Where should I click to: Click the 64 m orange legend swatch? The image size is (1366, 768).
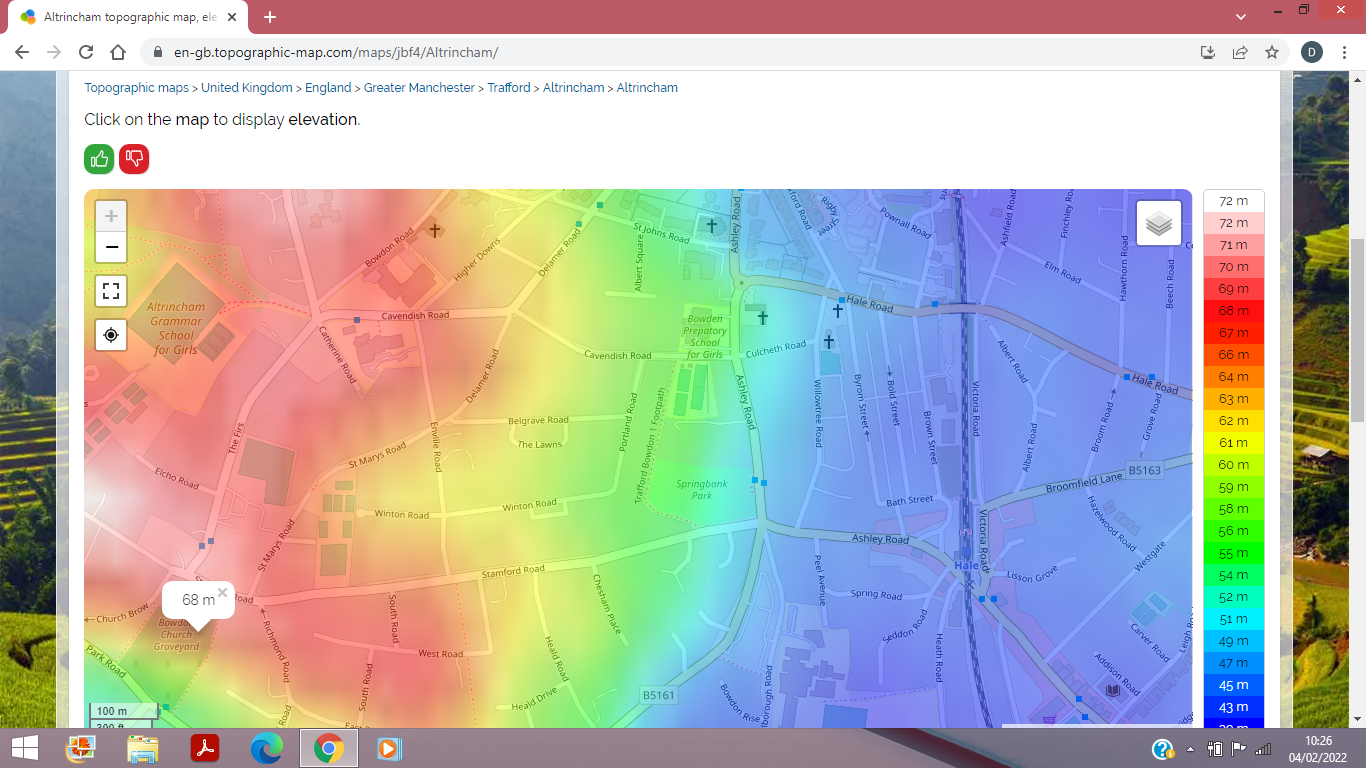(1234, 377)
